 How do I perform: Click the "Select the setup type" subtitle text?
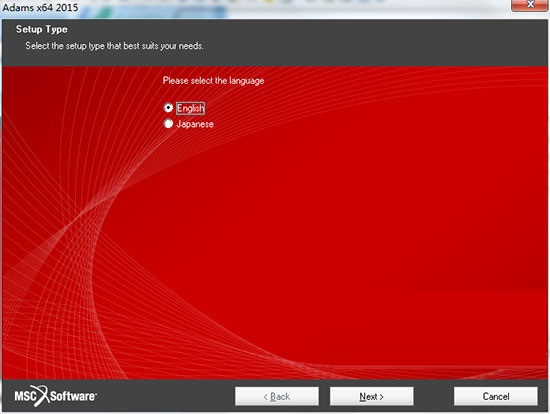[114, 46]
